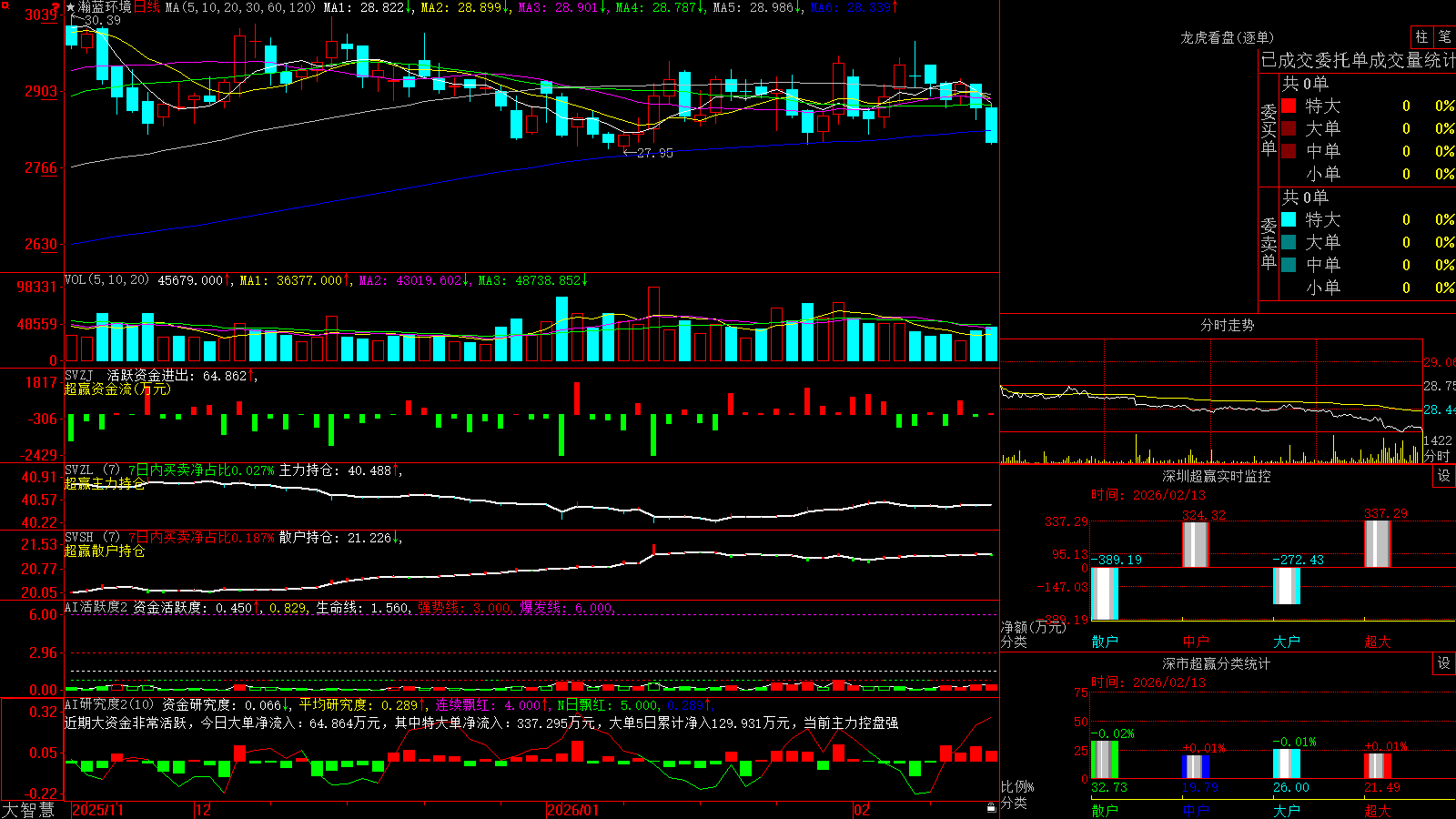Click the red question mark help icon
This screenshot has height=819, width=1456.
point(56,6)
